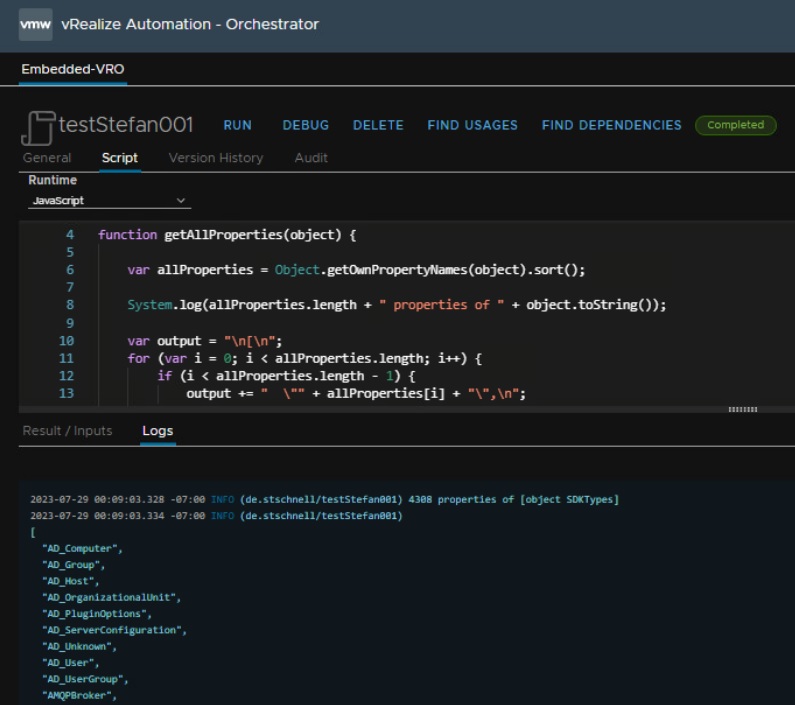The image size is (795, 705).
Task: Switch to the General tab
Action: (47, 158)
